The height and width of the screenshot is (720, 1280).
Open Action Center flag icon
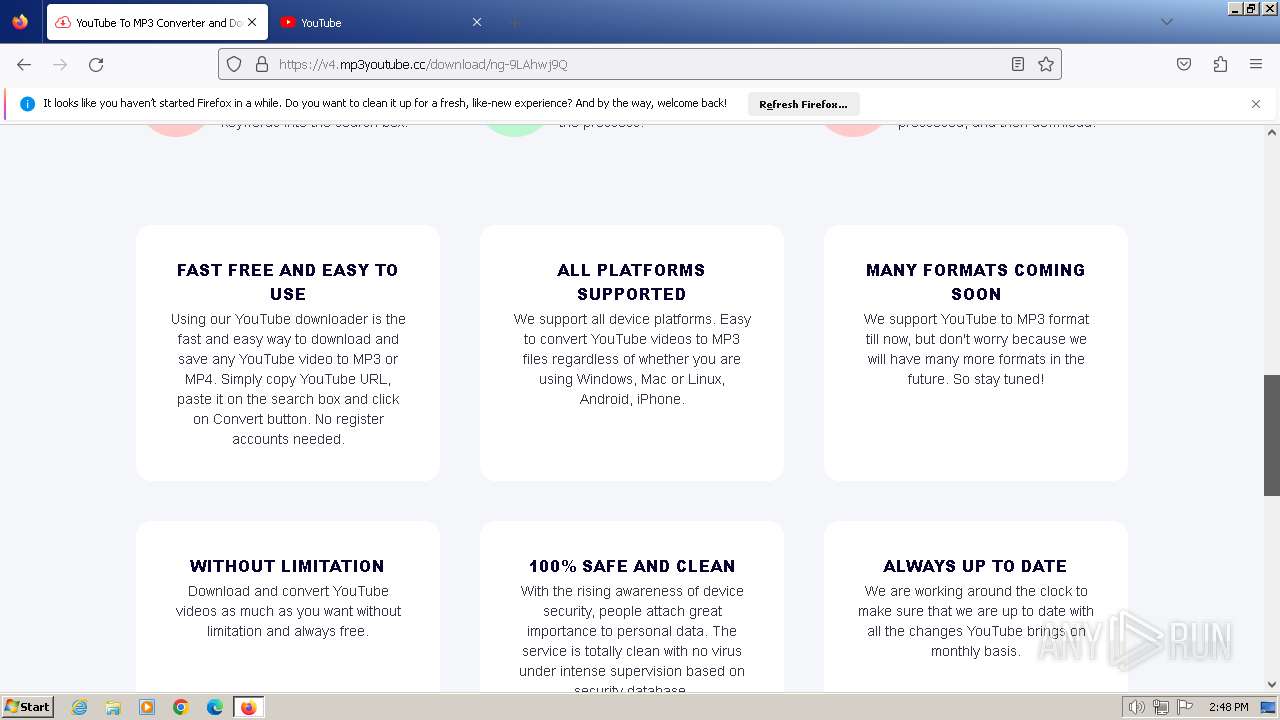pos(1185,707)
